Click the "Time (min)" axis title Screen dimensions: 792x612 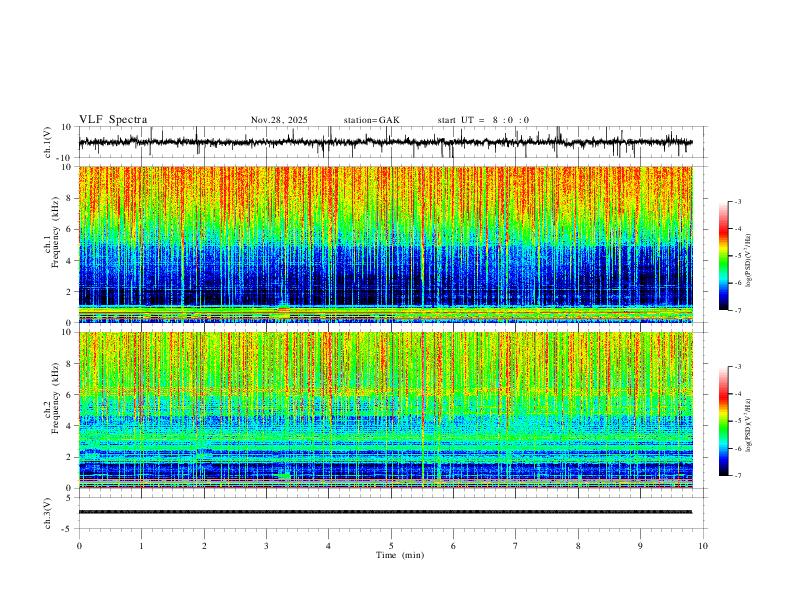point(400,555)
